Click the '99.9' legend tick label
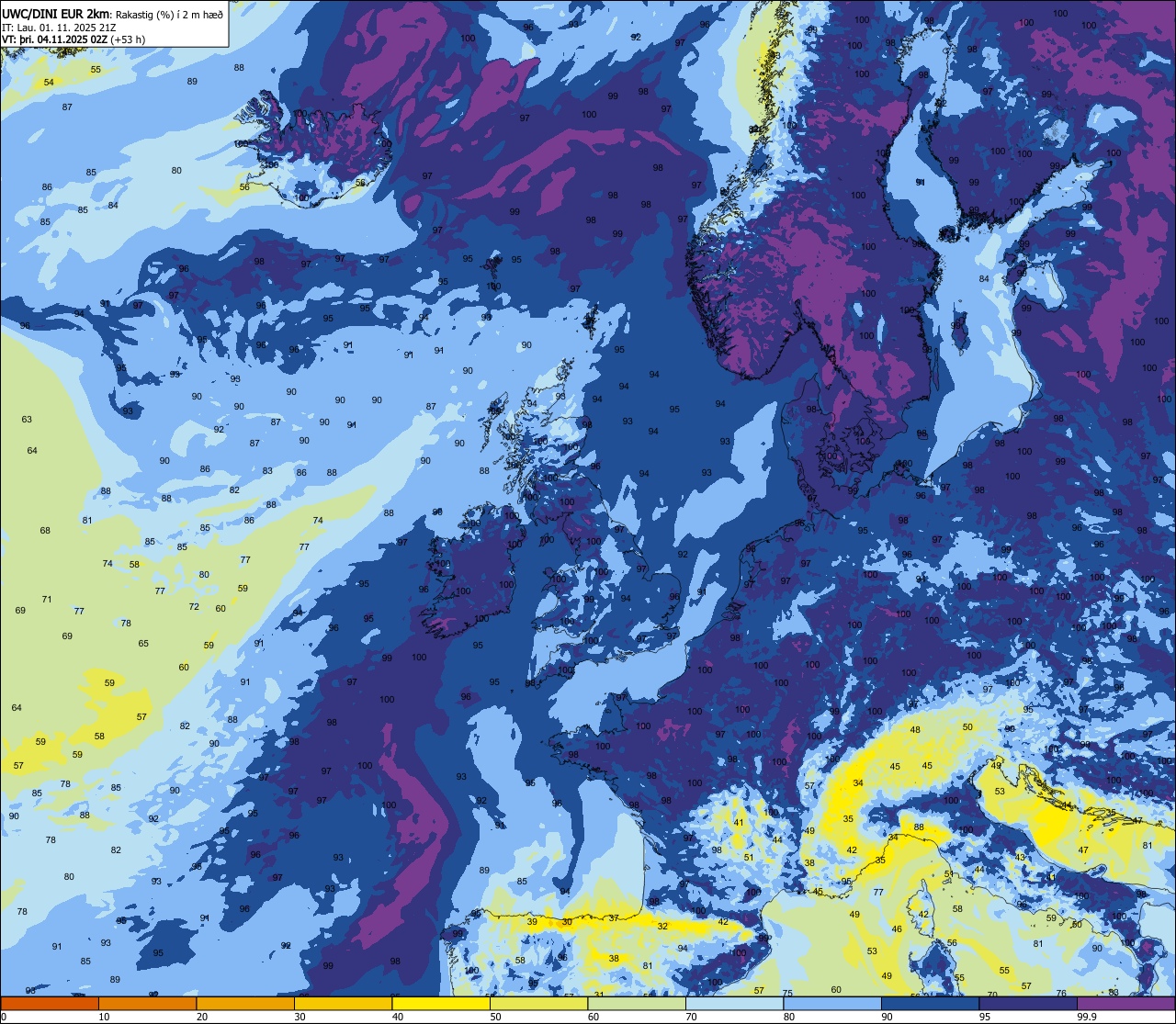Viewport: 1176px width, 1024px height. pos(1088,1016)
